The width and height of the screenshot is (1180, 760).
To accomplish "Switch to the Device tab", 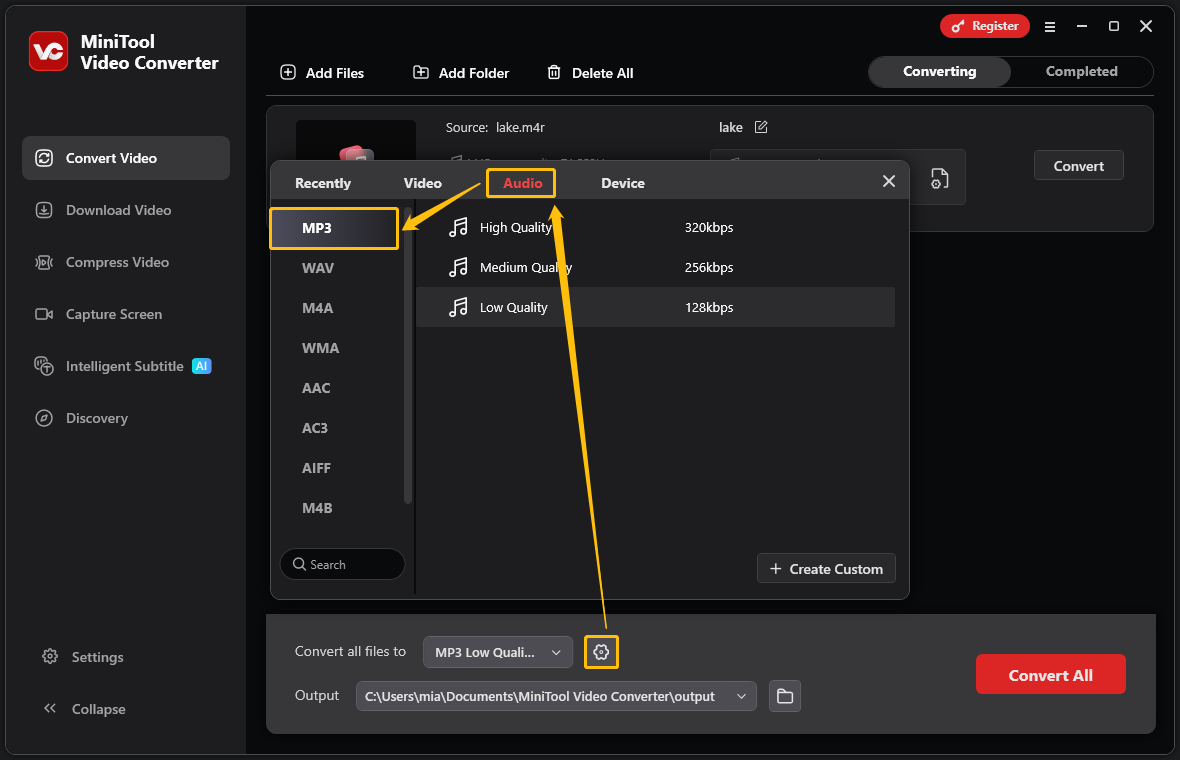I will coord(623,183).
